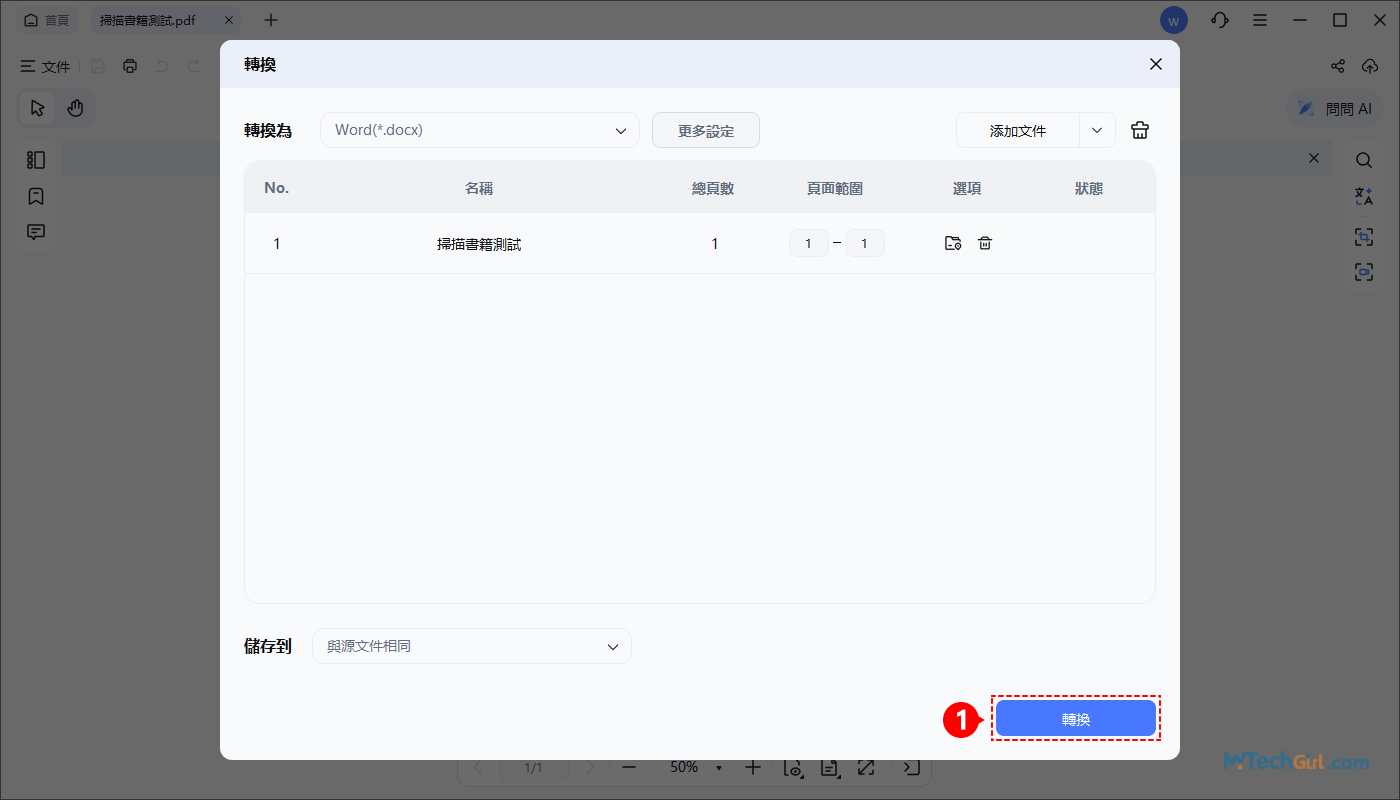Image resolution: width=1400 pixels, height=800 pixels.
Task: Open the user account avatar W
Action: pos(1174,20)
